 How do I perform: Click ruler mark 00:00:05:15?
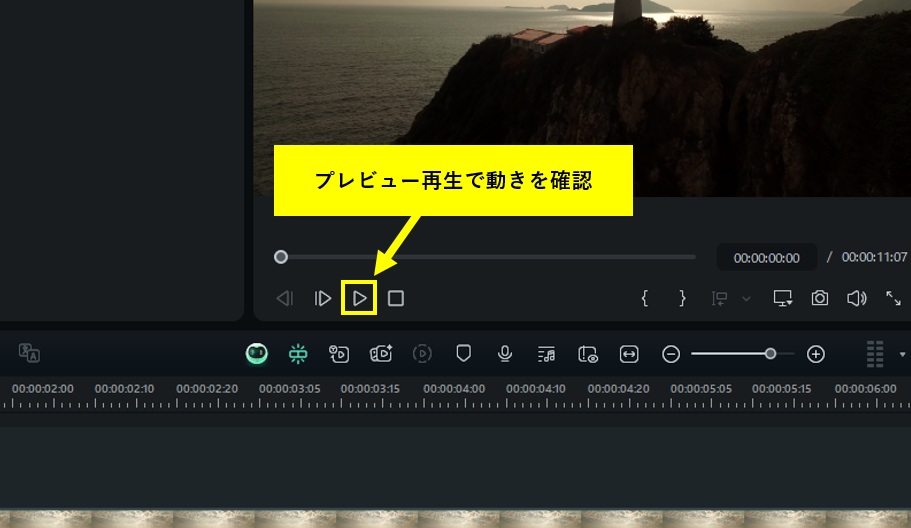click(x=781, y=389)
